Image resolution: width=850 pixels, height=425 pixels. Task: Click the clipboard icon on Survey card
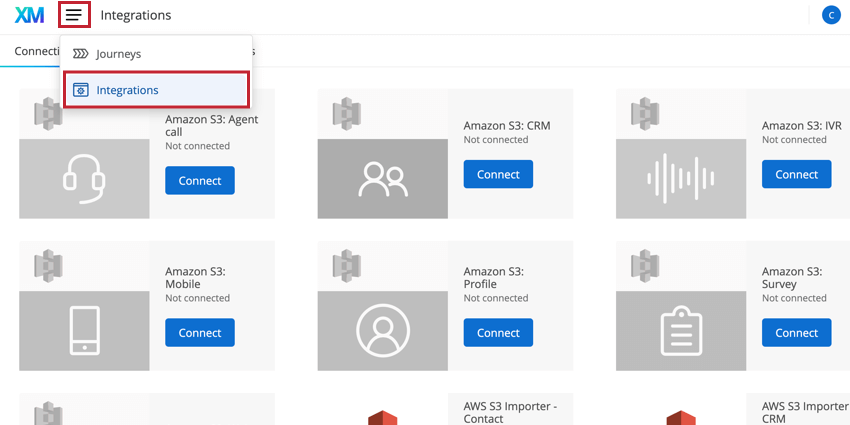coord(681,331)
